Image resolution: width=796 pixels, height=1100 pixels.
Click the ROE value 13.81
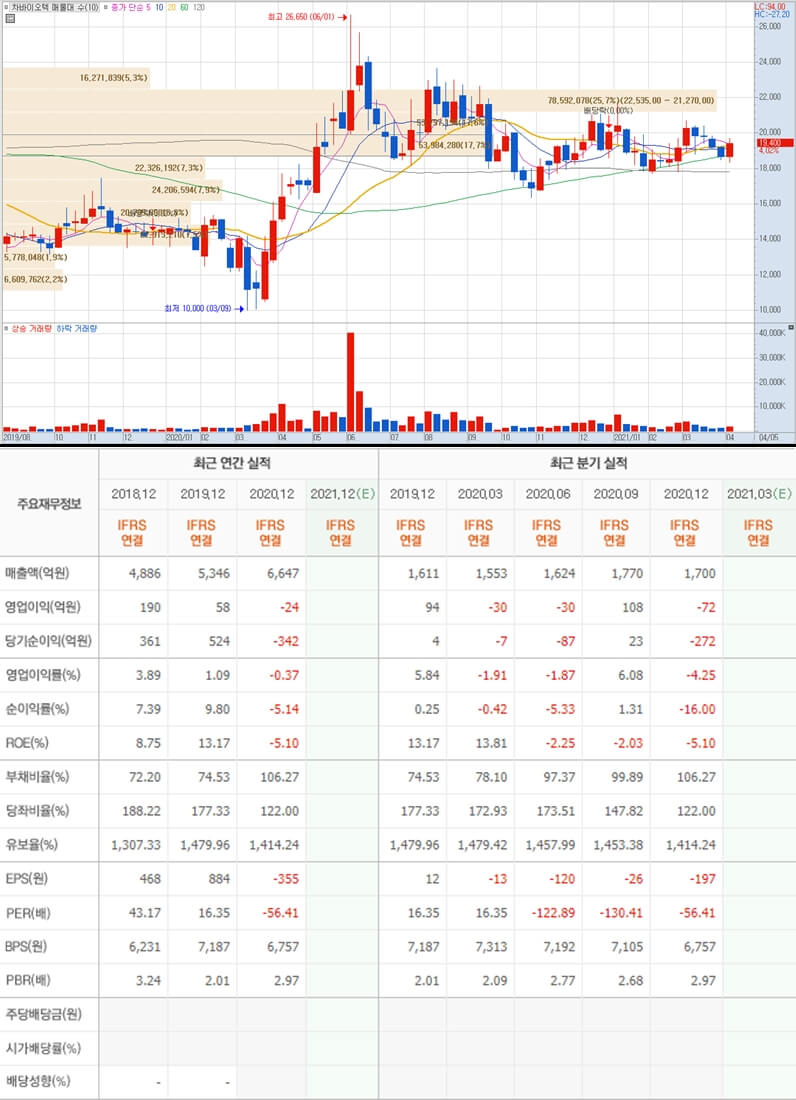(x=491, y=742)
